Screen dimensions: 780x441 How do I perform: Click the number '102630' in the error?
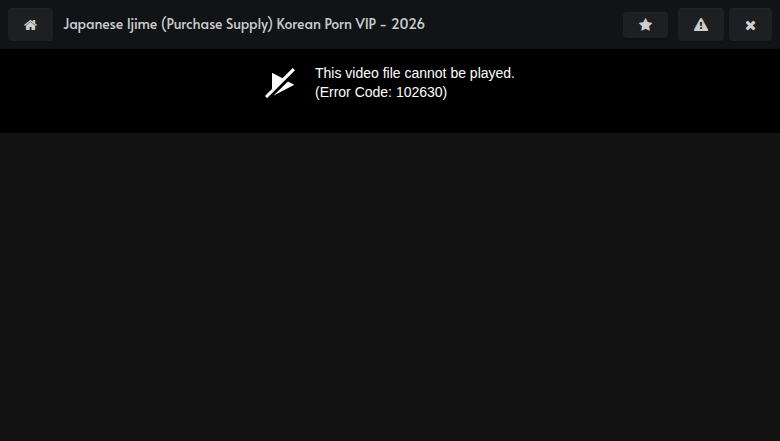click(x=420, y=92)
